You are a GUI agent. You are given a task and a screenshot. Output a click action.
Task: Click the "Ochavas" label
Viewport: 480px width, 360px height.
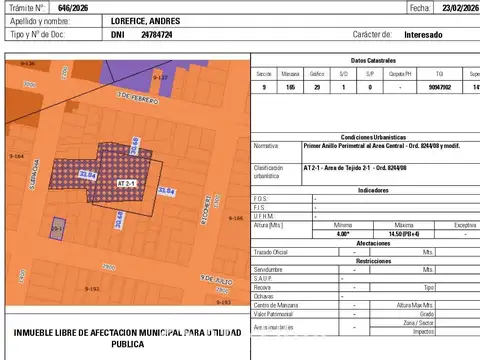click(263, 296)
